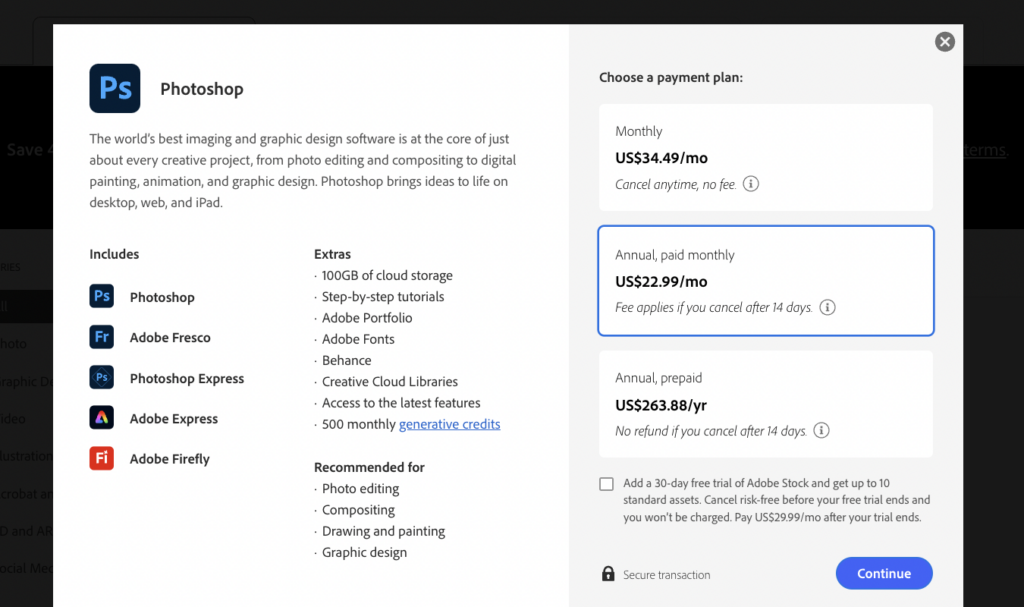The height and width of the screenshot is (607, 1024).
Task: Click the large Photoshop logo at the top
Action: pyautogui.click(x=114, y=88)
